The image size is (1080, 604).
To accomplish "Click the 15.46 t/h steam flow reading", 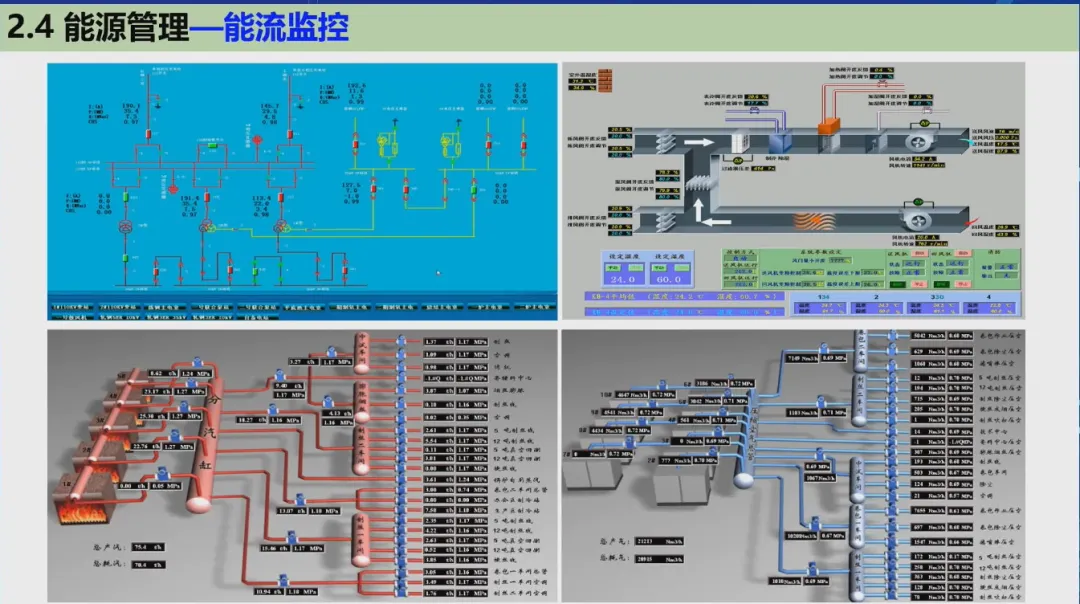I will [274, 548].
